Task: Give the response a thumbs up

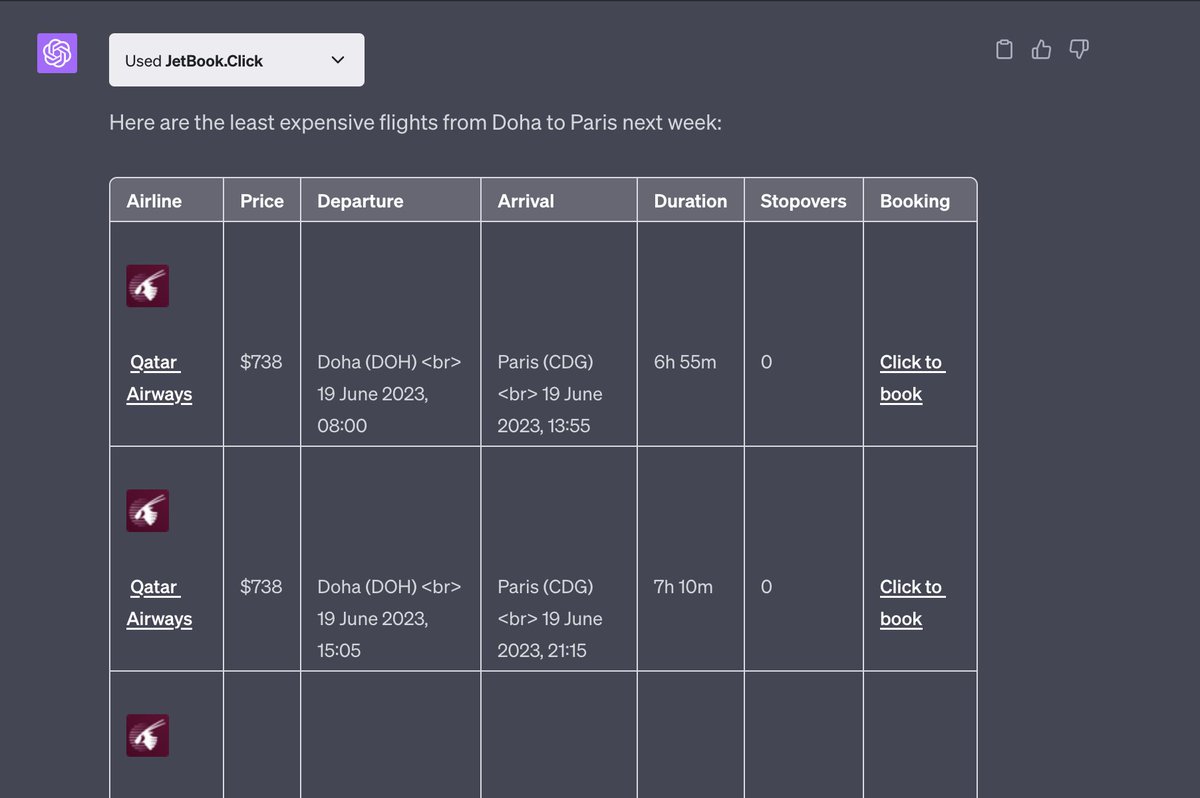Action: pyautogui.click(x=1042, y=49)
